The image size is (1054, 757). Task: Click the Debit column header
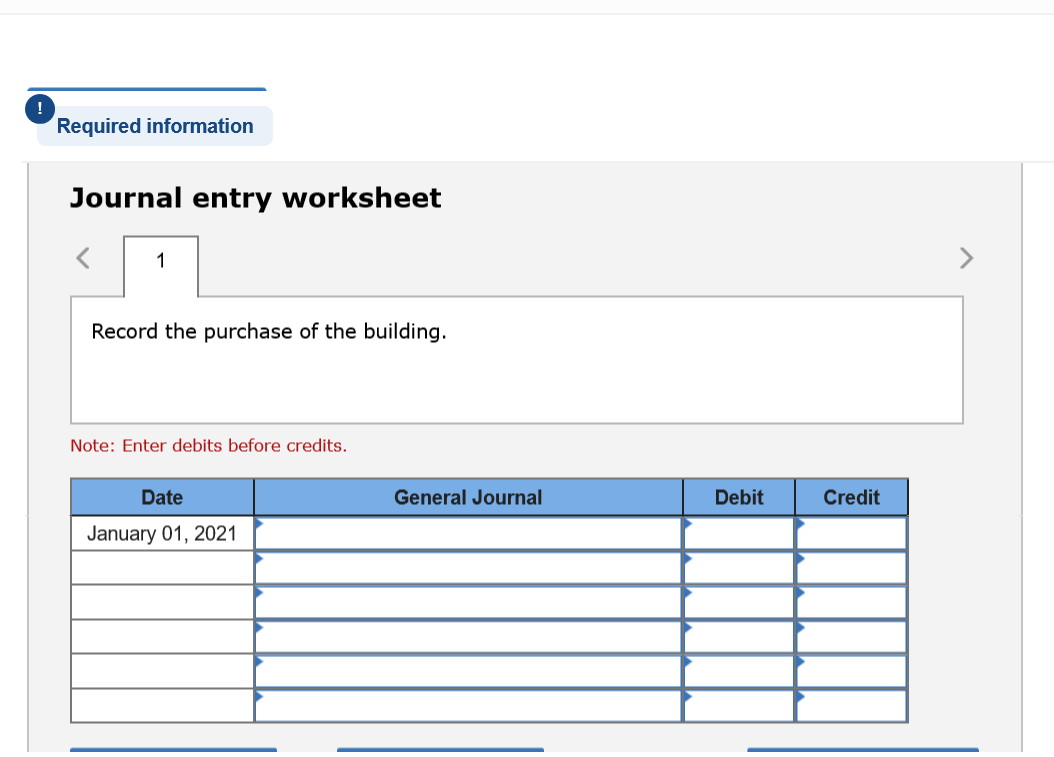(x=739, y=497)
